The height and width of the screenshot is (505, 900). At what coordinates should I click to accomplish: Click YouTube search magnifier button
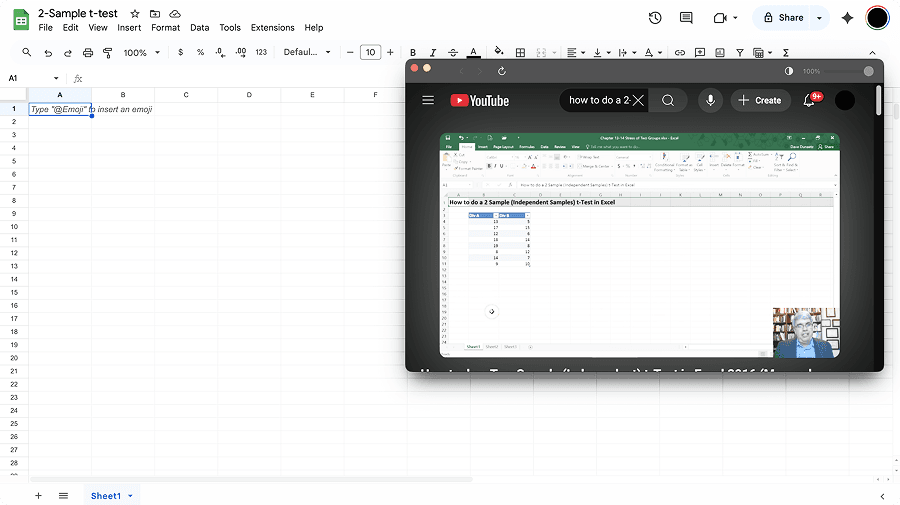(668, 100)
